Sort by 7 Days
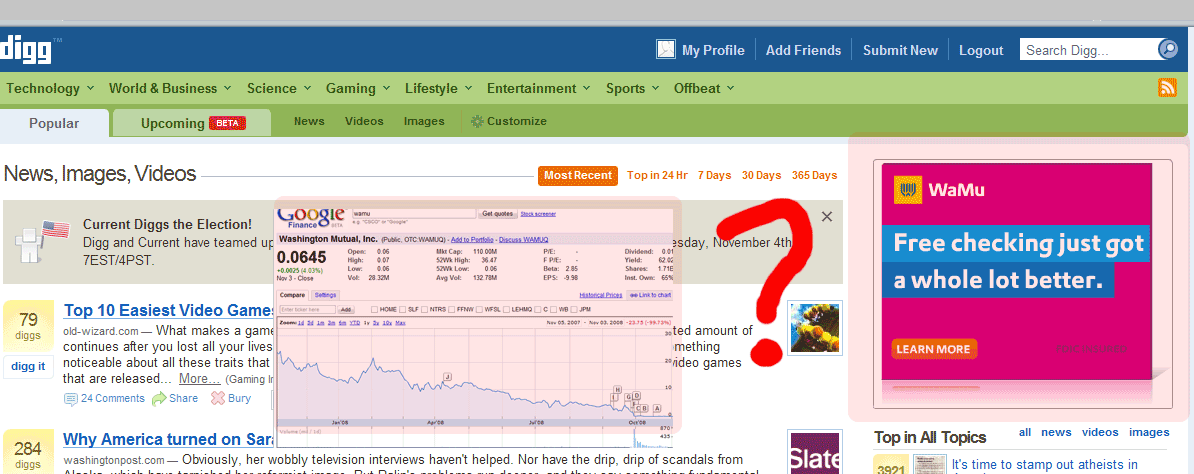 pos(714,175)
